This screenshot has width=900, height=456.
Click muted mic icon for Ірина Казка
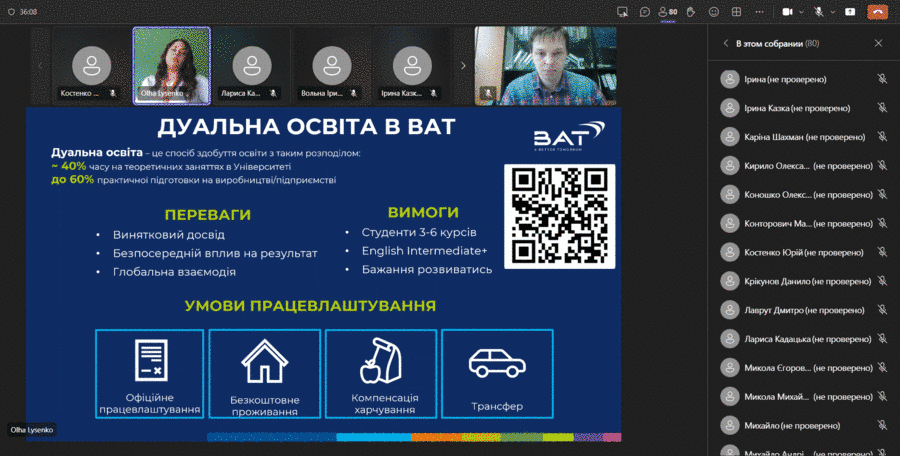point(882,108)
